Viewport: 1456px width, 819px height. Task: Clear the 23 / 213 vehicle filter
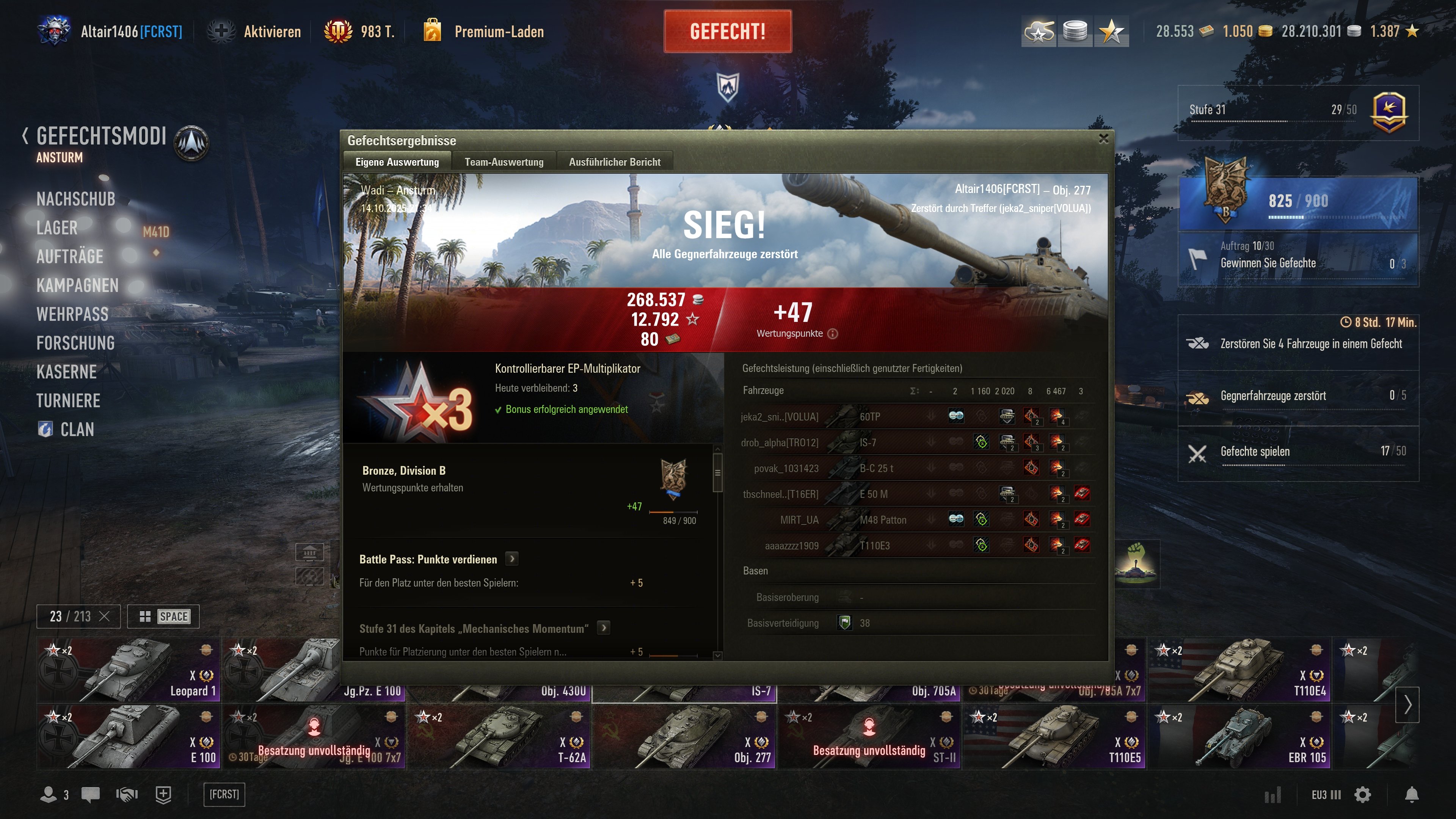tap(105, 616)
